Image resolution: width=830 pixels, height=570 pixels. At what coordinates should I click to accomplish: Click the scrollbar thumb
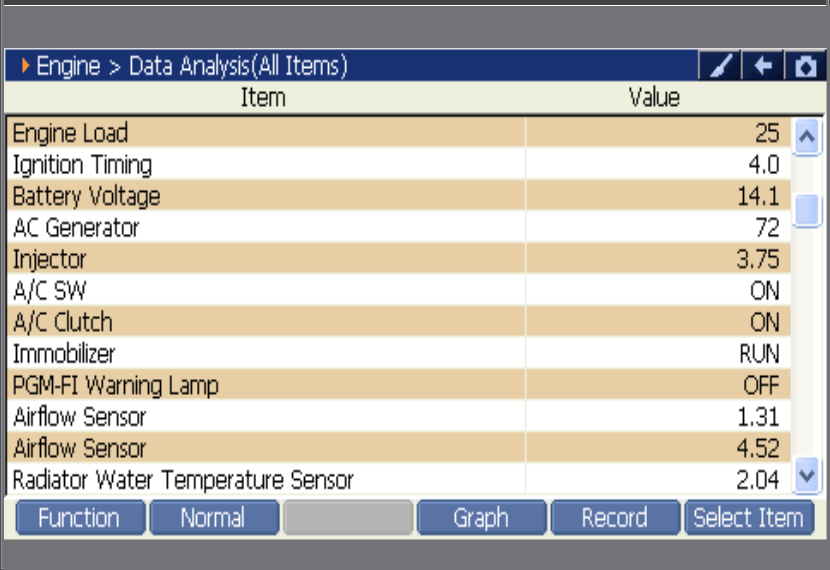pyautogui.click(x=806, y=210)
